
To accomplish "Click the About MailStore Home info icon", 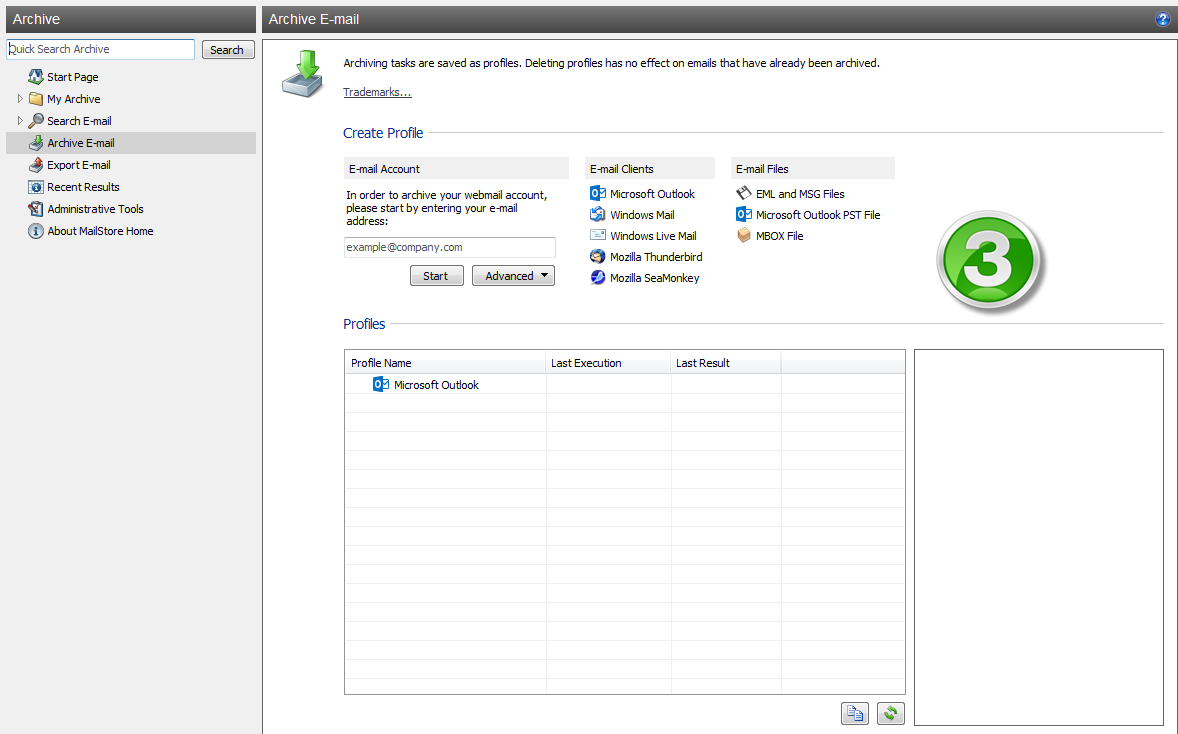I will coord(35,231).
